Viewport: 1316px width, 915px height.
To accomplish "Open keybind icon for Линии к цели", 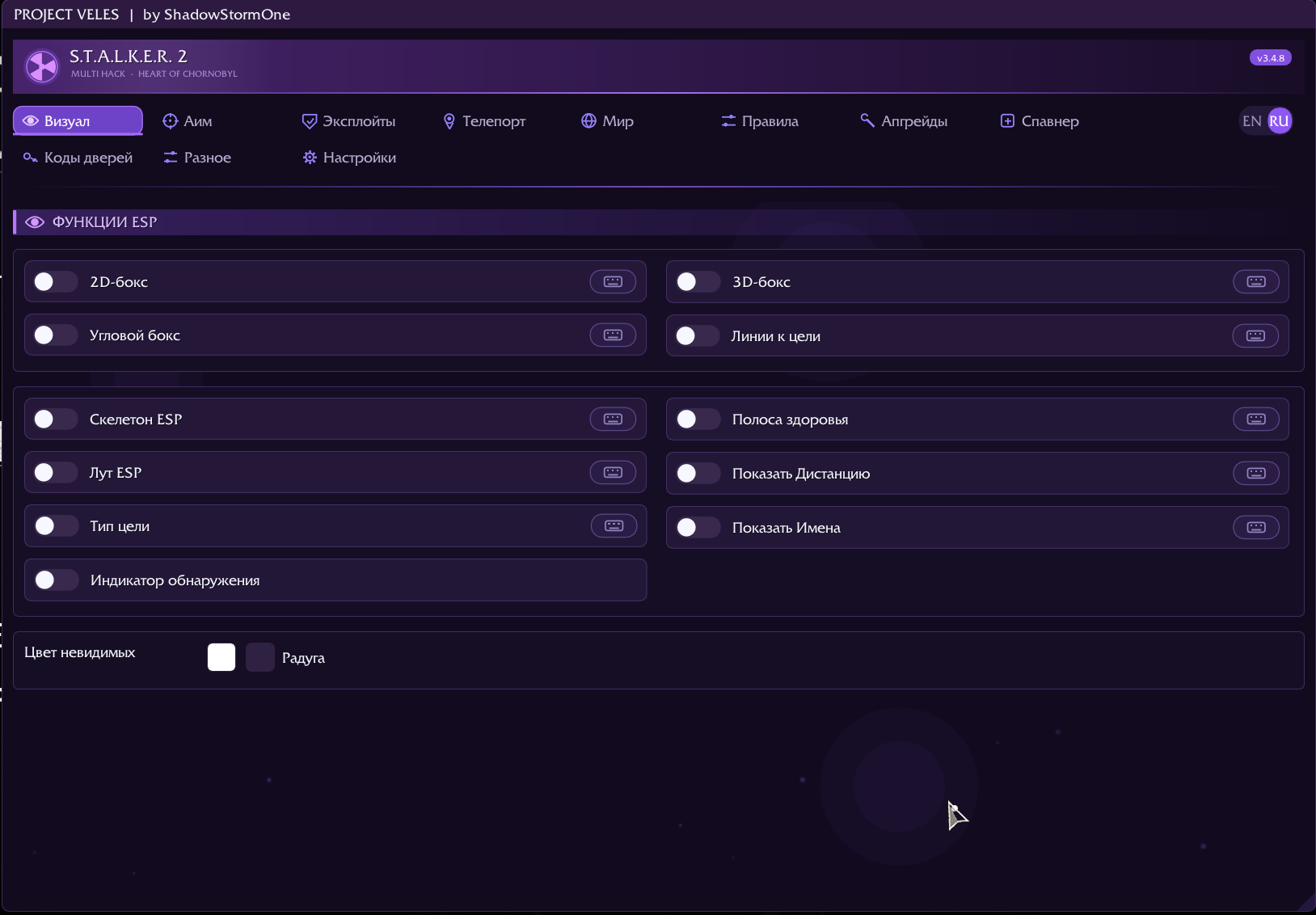I will [1255, 335].
